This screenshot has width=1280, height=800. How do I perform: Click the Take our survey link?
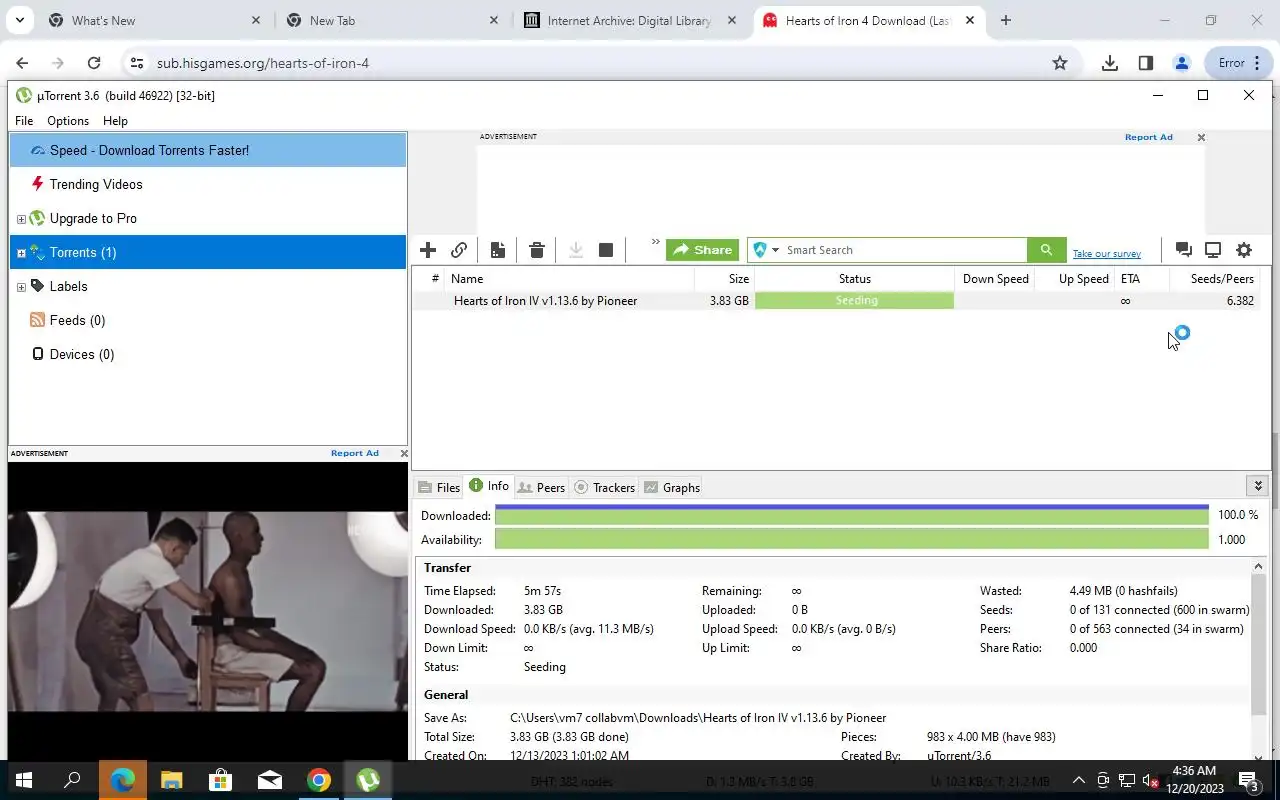pos(1106,254)
